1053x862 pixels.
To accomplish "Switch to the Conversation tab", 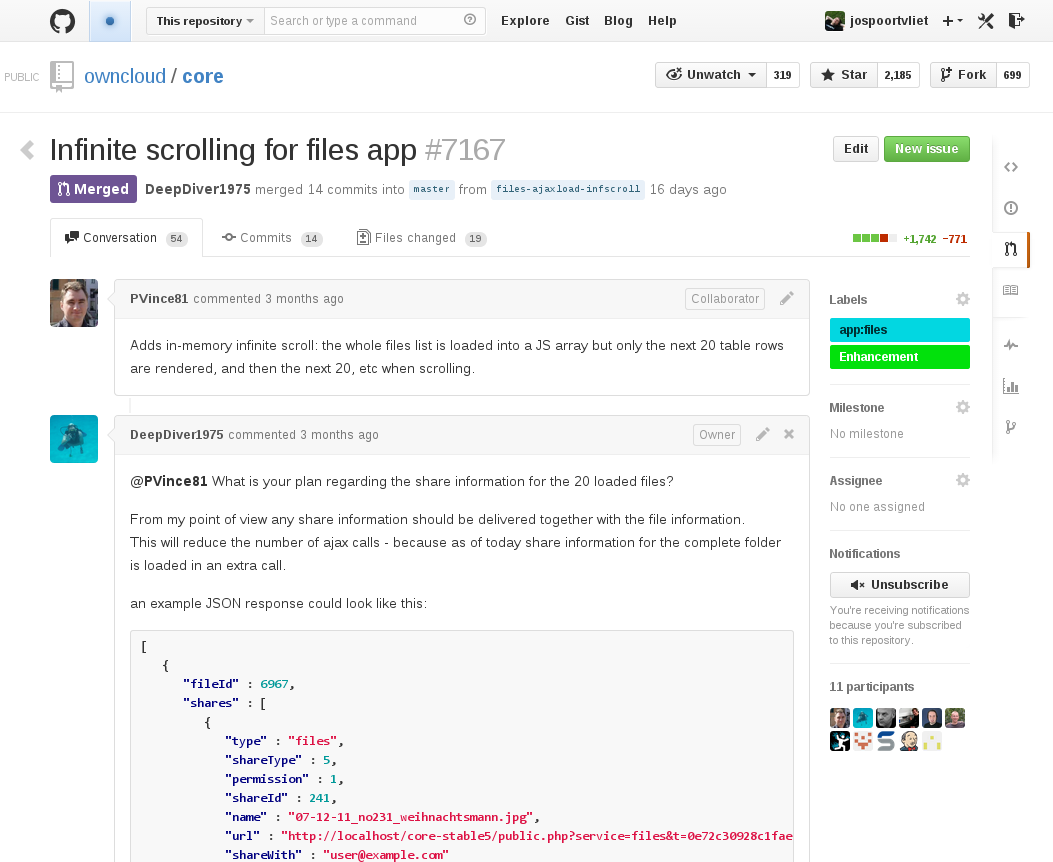I will point(126,238).
